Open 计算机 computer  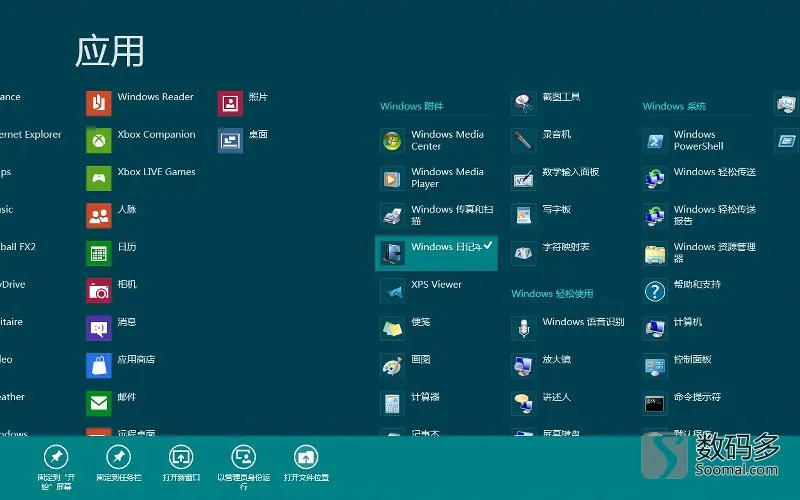tap(673, 328)
